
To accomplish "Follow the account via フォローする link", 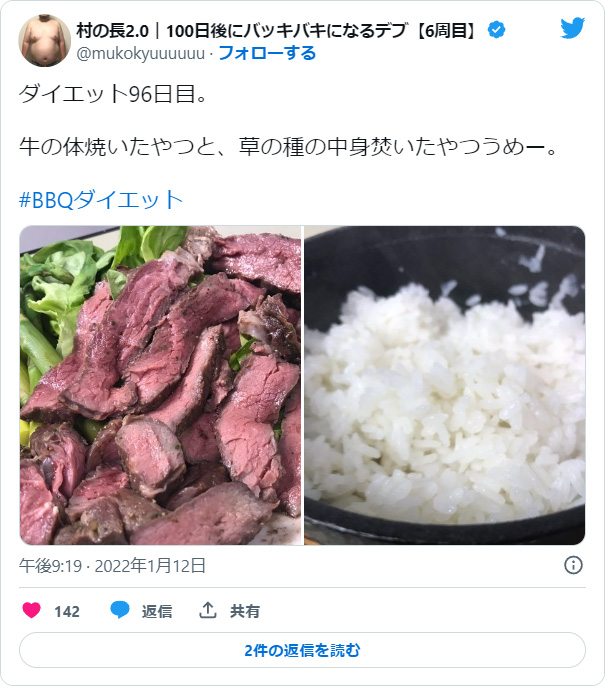I will [267, 53].
